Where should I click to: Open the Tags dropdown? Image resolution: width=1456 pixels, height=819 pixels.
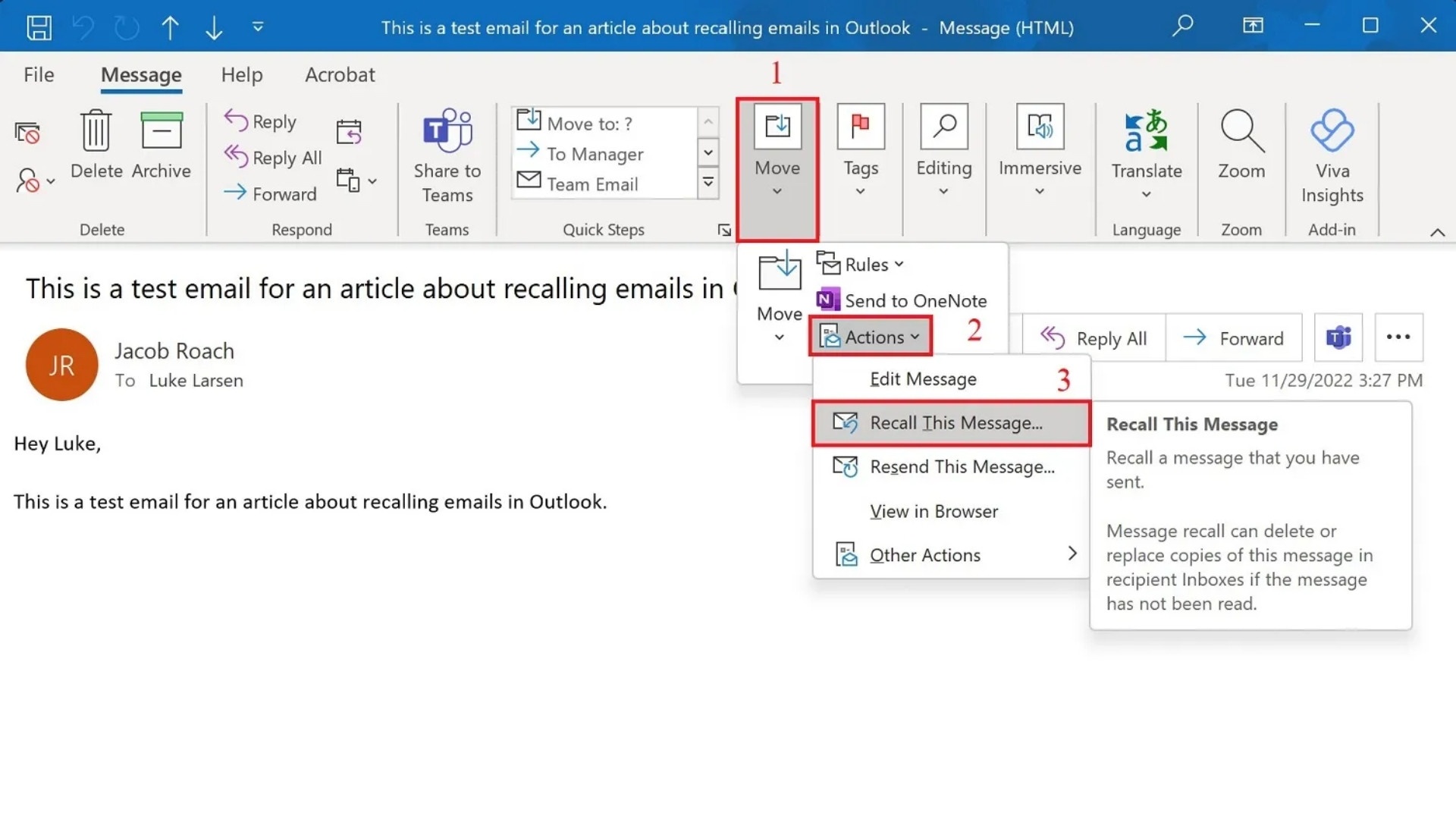tap(861, 151)
